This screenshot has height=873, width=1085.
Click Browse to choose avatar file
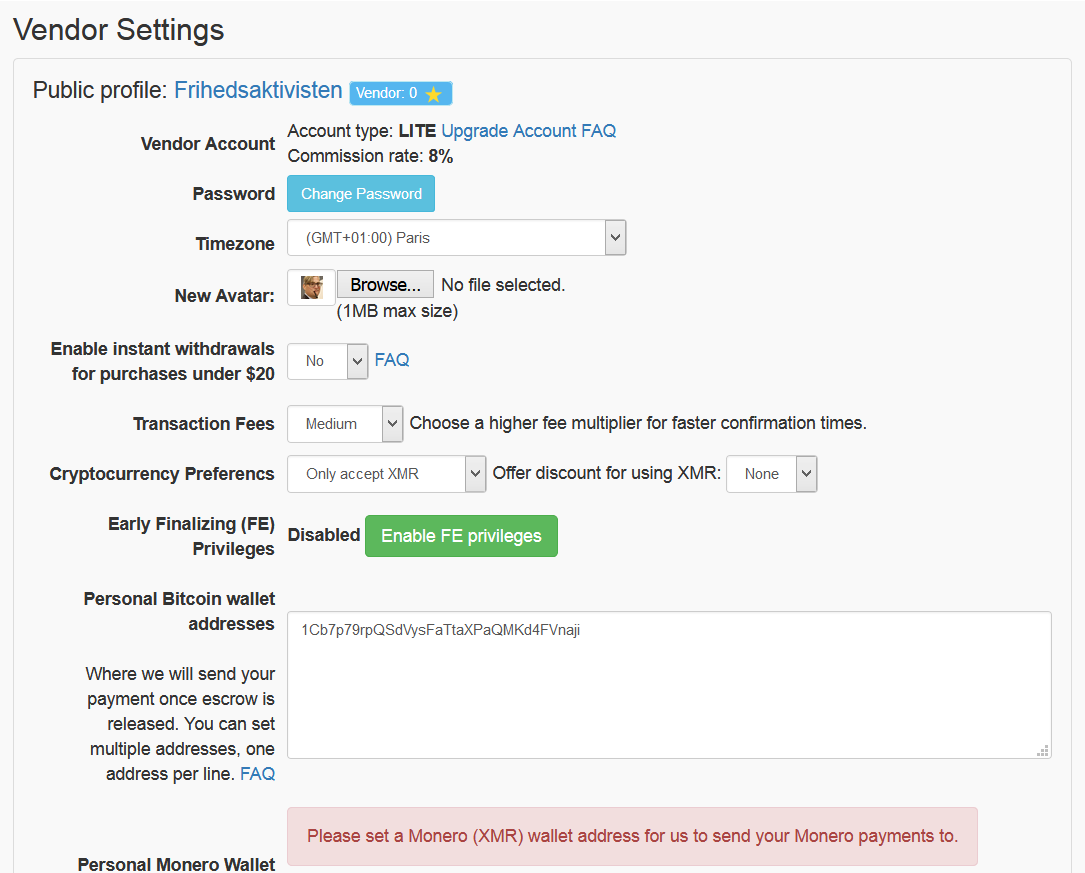(x=385, y=285)
